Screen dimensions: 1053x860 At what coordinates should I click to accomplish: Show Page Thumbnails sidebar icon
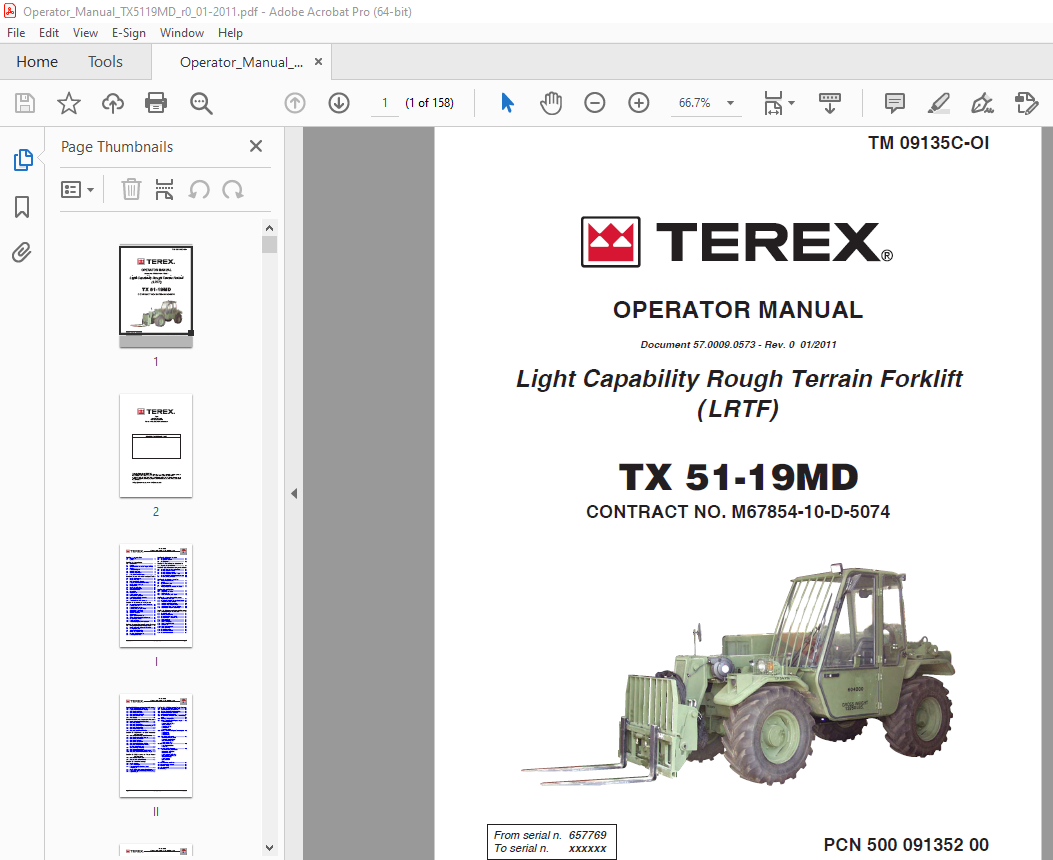point(23,160)
